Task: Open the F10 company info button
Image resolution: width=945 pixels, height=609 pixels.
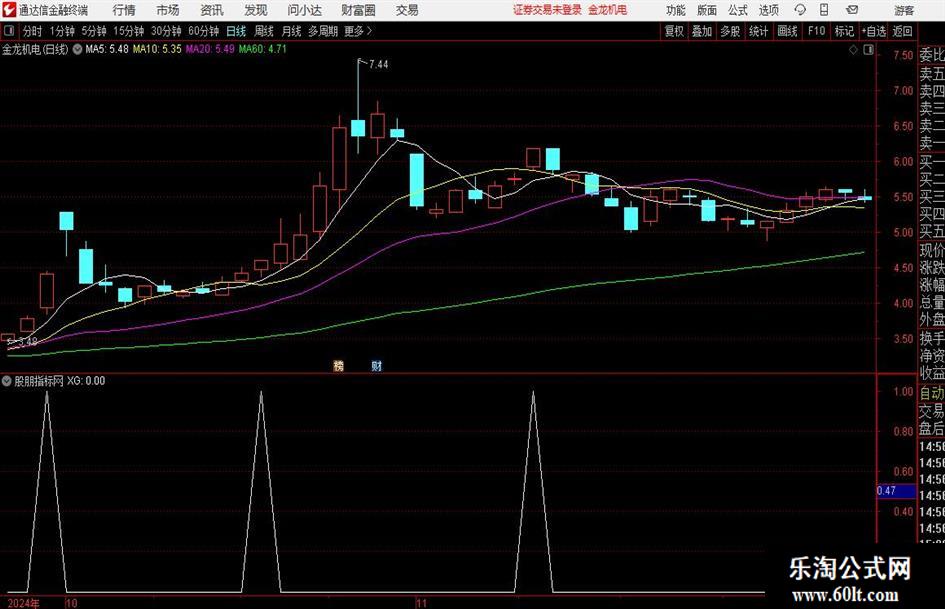Action: click(816, 31)
